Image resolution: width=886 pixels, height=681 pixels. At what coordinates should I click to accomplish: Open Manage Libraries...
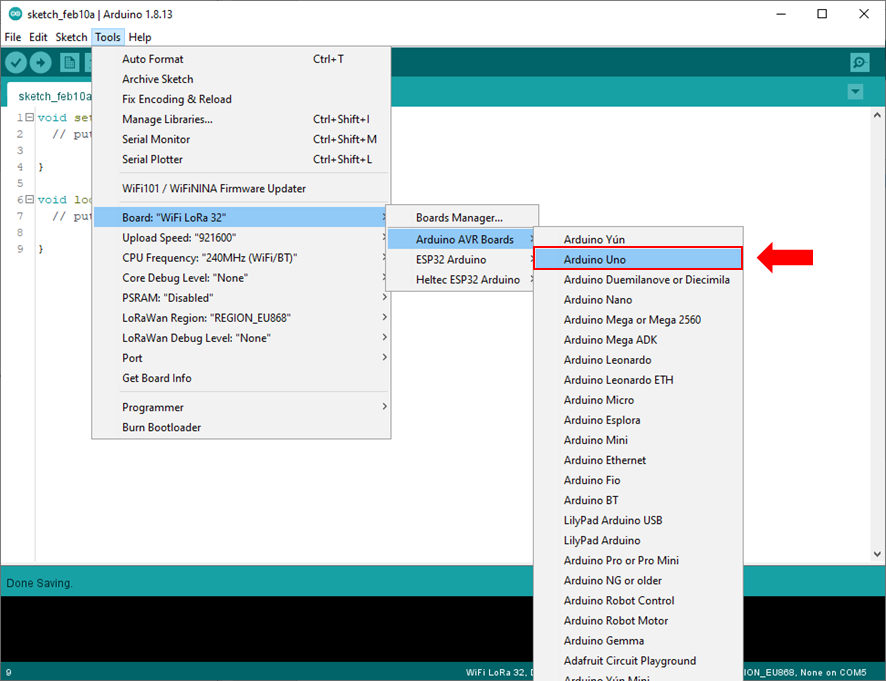(x=241, y=119)
